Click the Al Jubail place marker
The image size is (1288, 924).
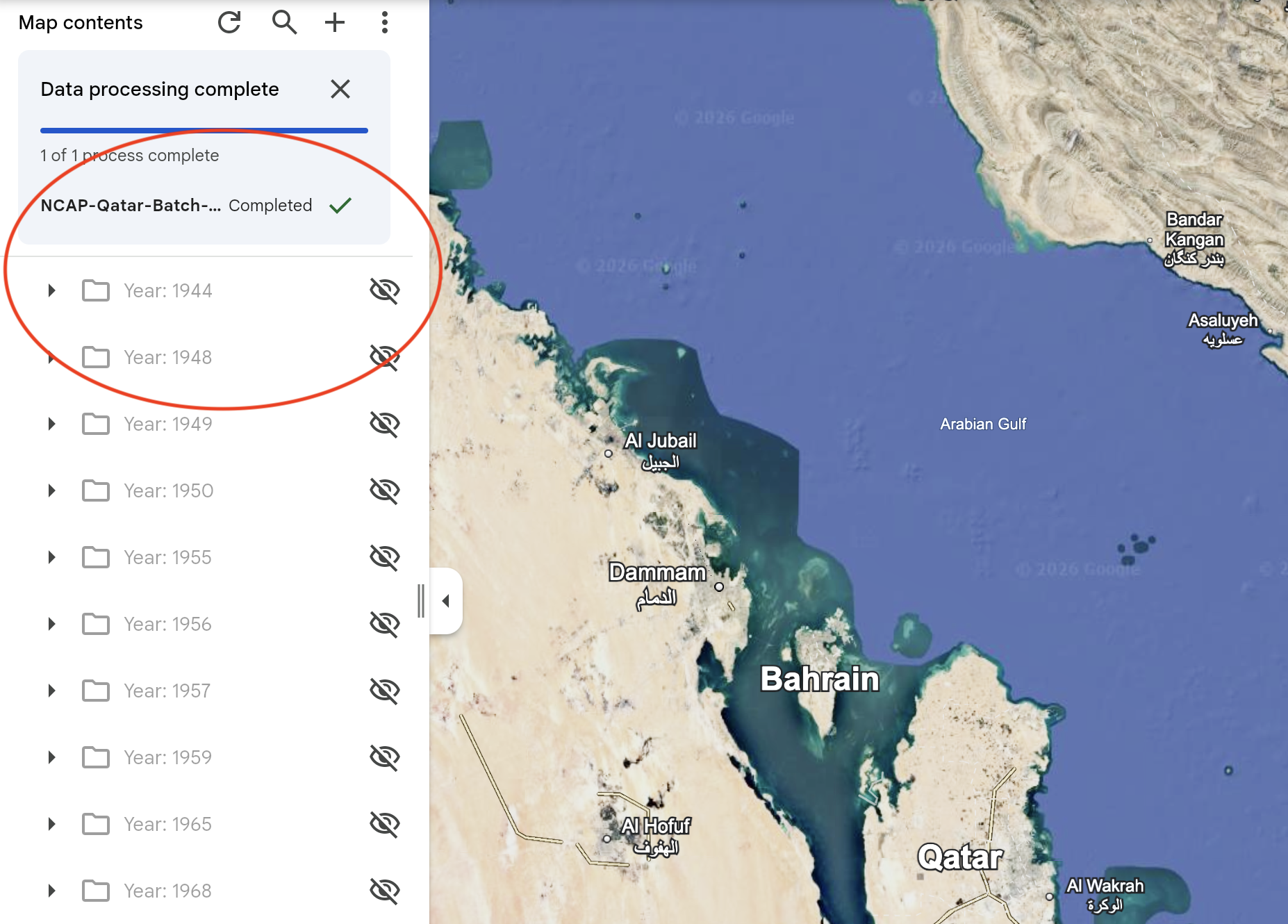pyautogui.click(x=609, y=454)
